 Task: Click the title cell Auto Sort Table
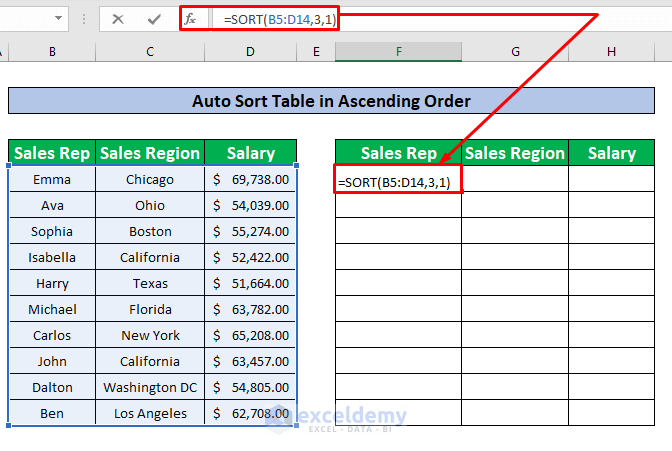click(x=332, y=100)
